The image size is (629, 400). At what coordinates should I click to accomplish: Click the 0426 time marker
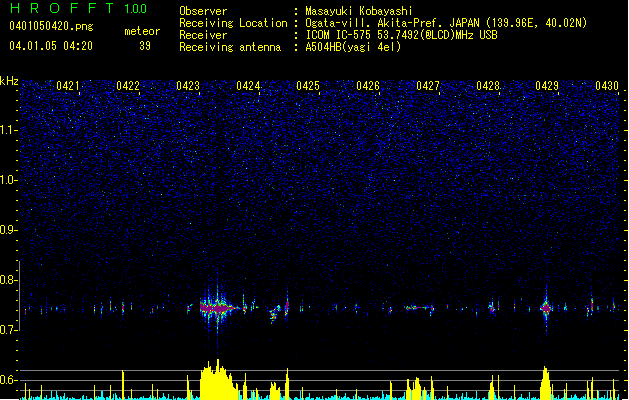point(368,86)
